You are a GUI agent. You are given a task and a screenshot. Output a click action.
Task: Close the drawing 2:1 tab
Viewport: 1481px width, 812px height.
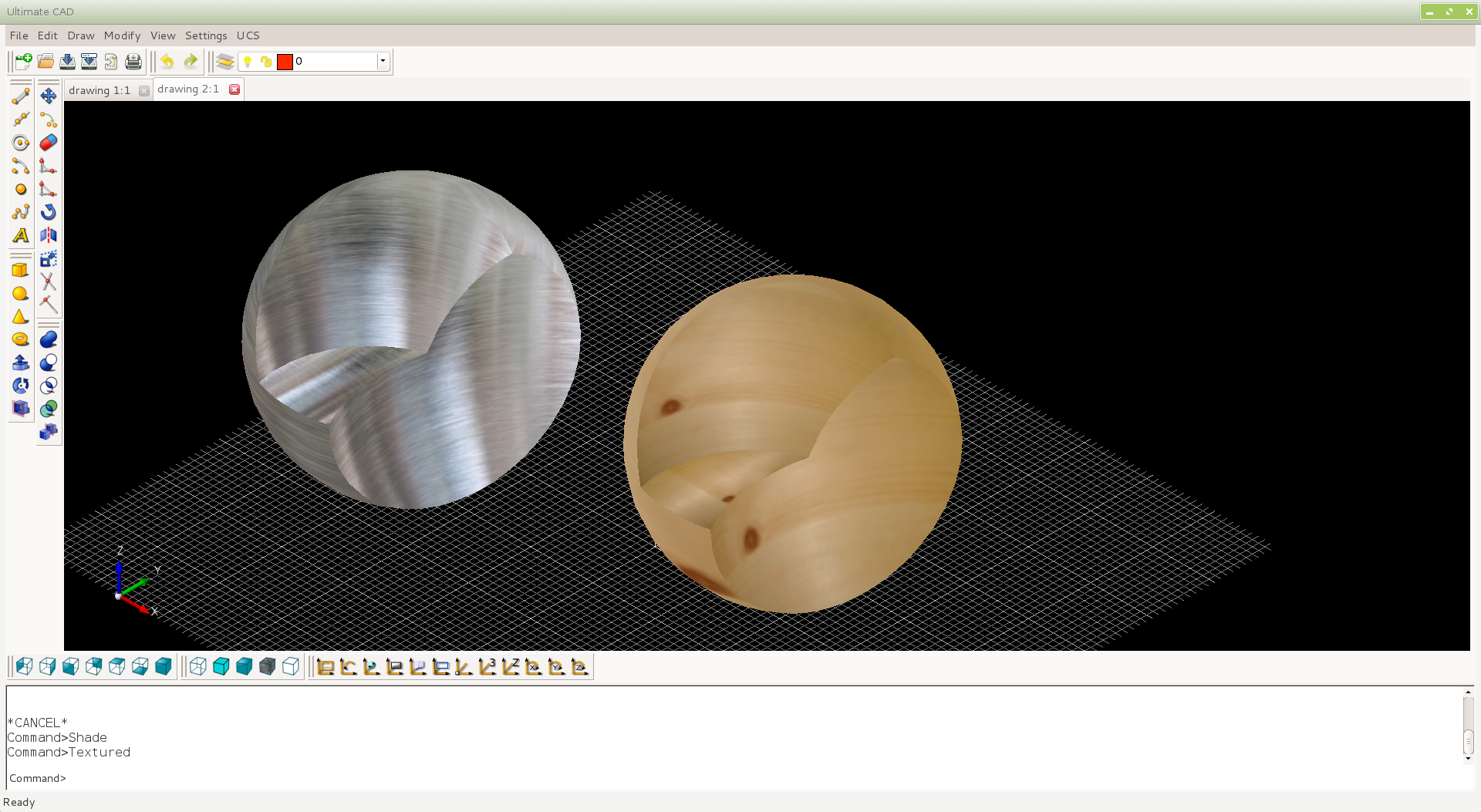[x=234, y=89]
